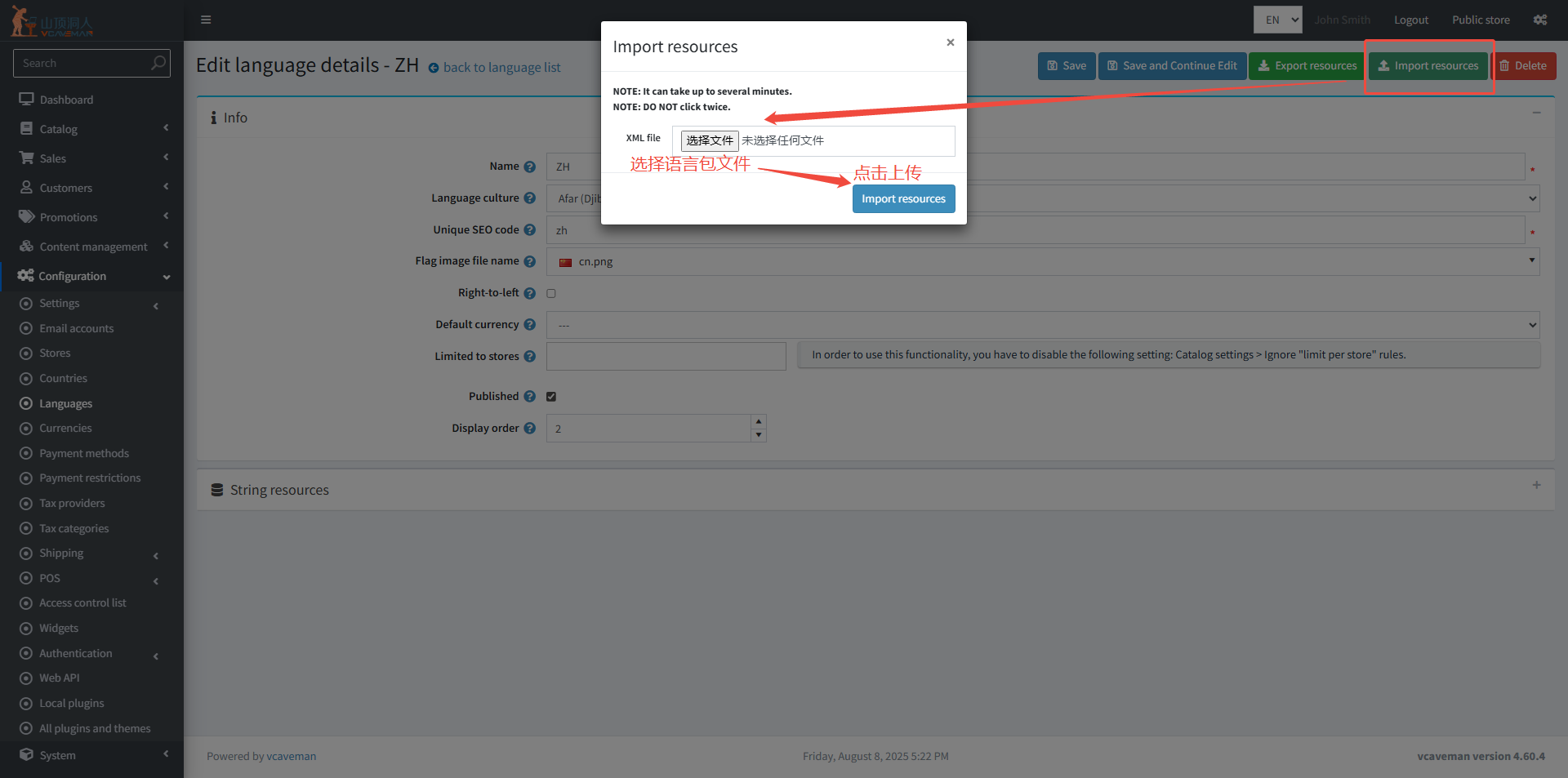The height and width of the screenshot is (778, 1568).
Task: Click the hamburger sidebar toggle icon
Action: coord(206,20)
